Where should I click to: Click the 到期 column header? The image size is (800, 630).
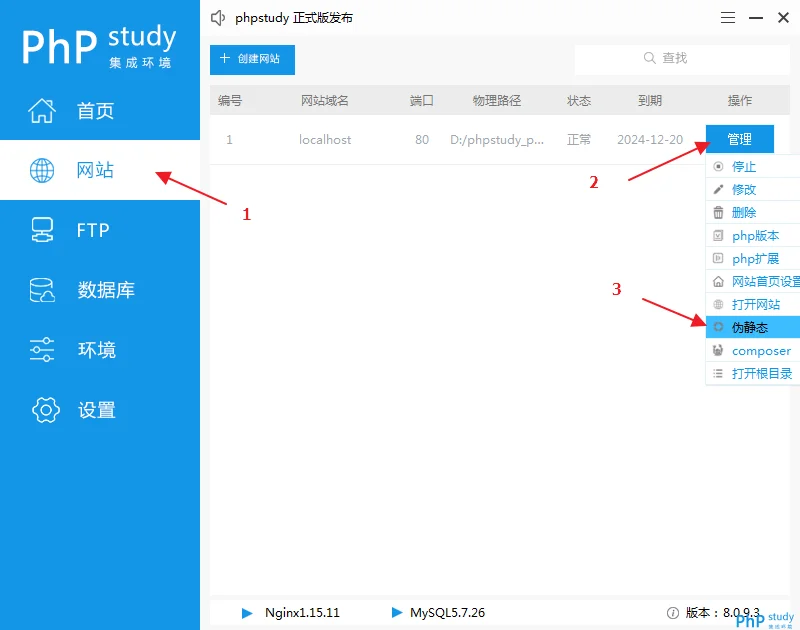pyautogui.click(x=650, y=100)
